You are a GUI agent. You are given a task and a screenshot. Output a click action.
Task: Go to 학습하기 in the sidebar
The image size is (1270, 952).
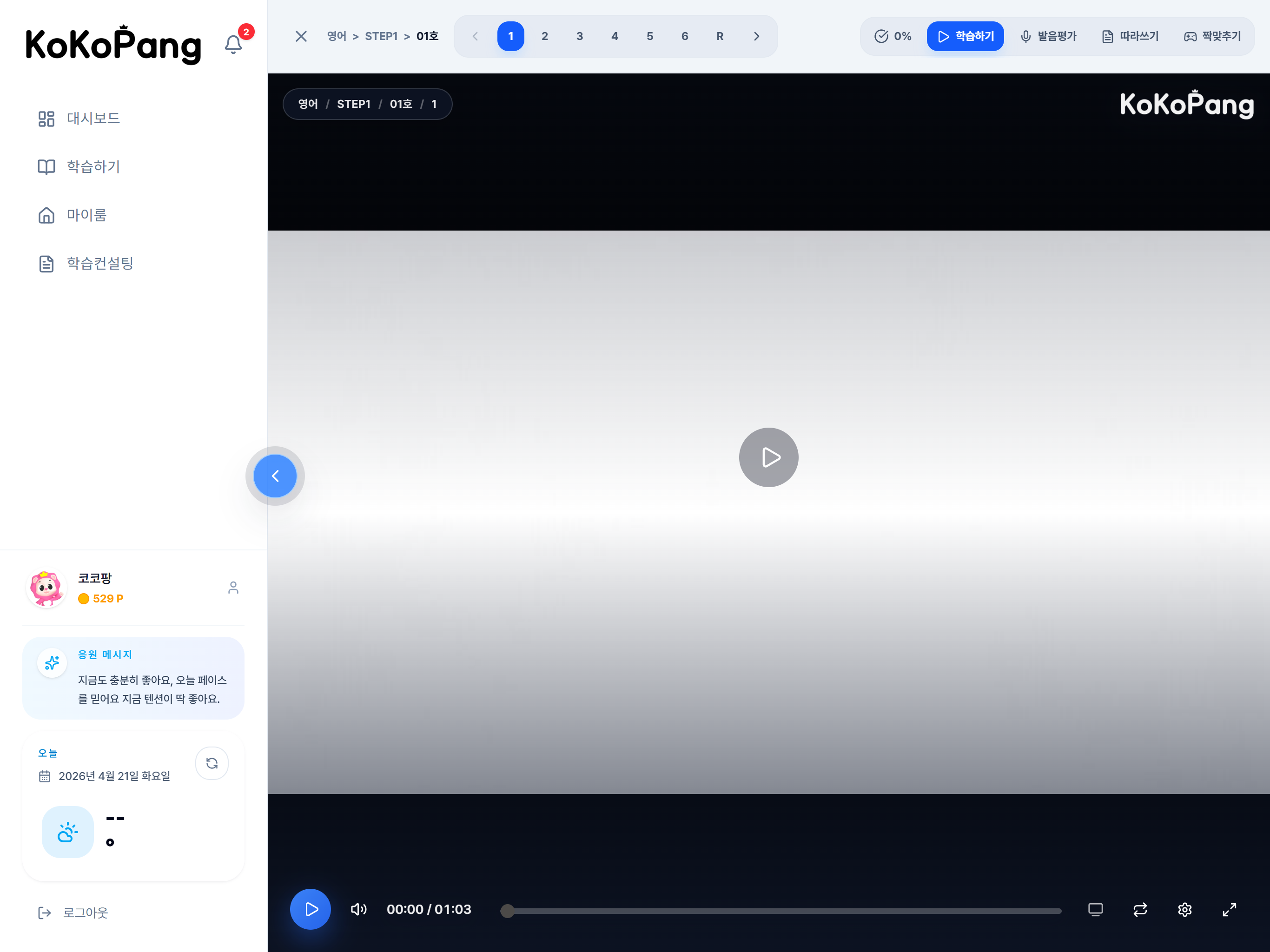click(79, 167)
